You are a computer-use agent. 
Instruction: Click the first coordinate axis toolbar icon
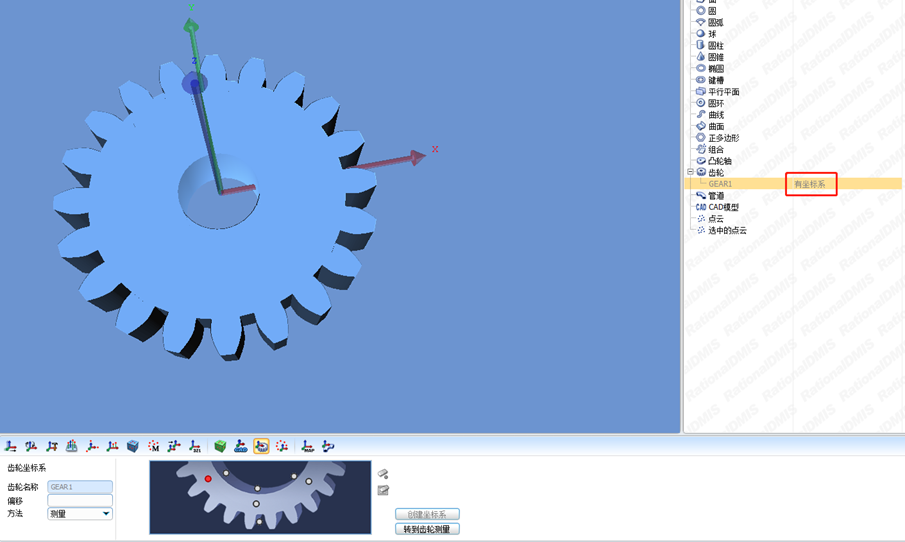pos(10,446)
